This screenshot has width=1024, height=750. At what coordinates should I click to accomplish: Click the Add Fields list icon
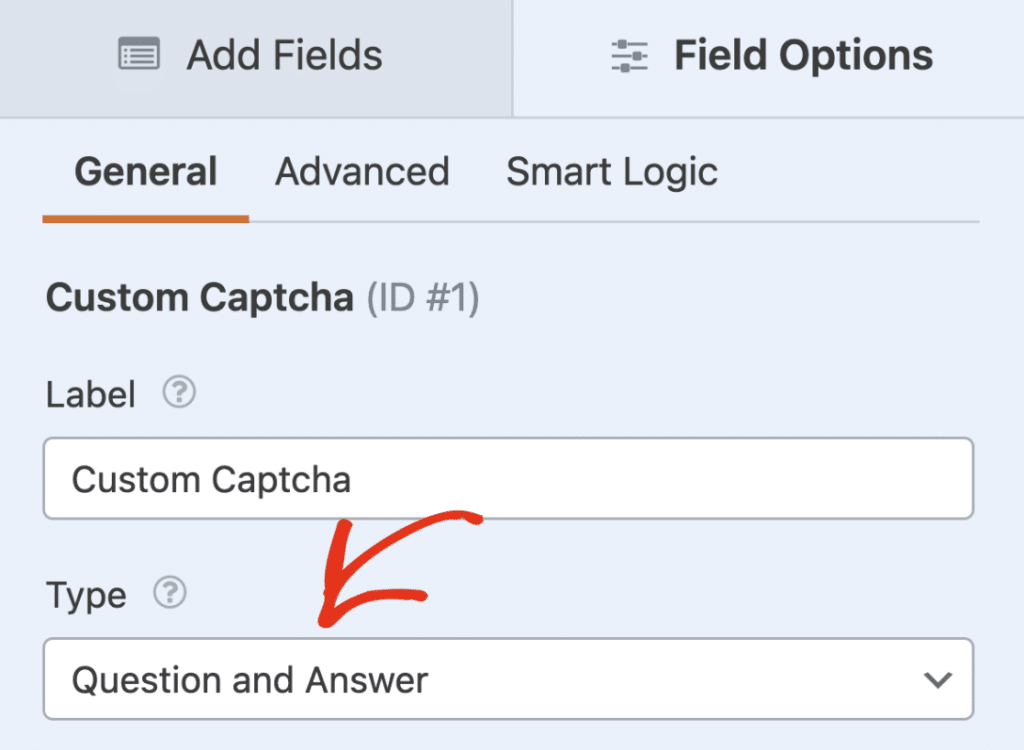pos(138,55)
